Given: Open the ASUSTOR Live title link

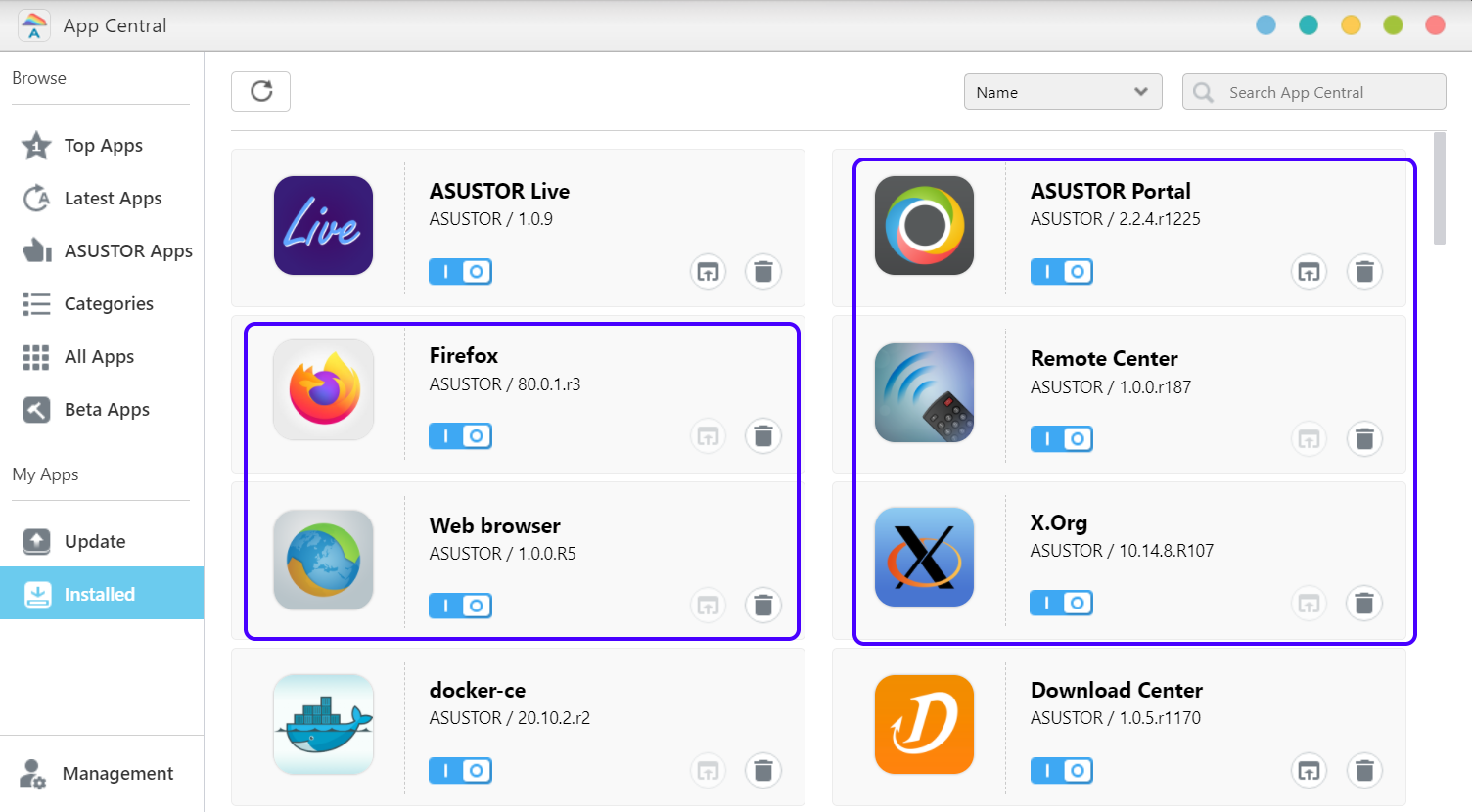Looking at the screenshot, I should click(x=499, y=191).
